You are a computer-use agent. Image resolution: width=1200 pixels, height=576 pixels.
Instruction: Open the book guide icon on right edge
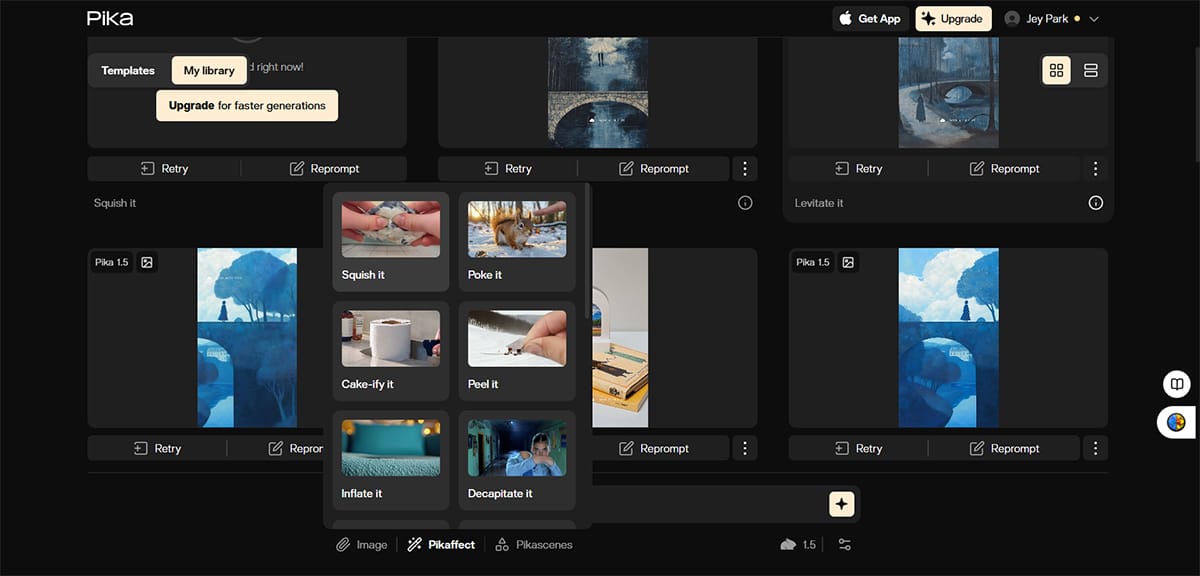(x=1178, y=384)
